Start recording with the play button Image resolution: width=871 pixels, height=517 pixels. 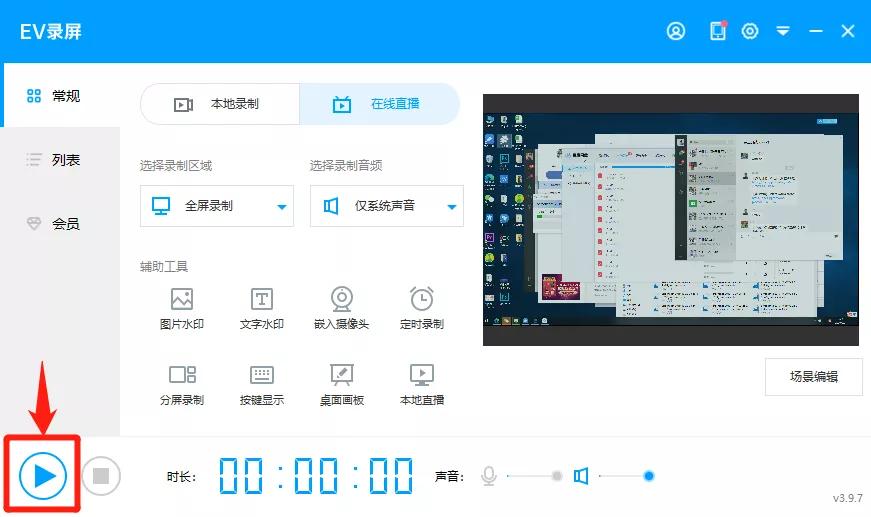[43, 476]
